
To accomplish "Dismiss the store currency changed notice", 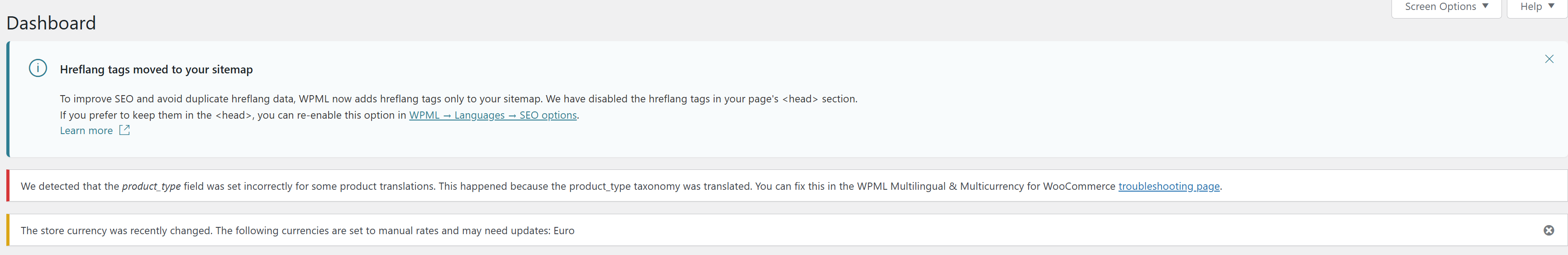I will click(x=1549, y=230).
